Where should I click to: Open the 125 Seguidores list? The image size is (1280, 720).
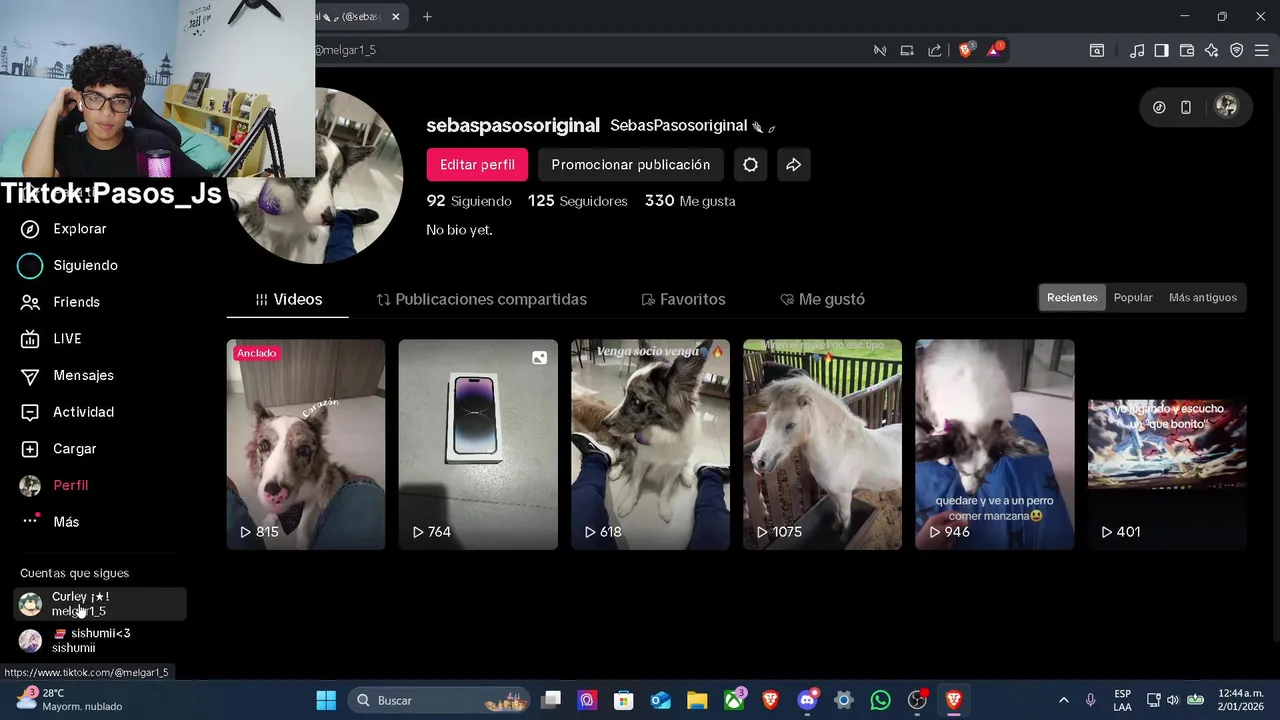578,201
